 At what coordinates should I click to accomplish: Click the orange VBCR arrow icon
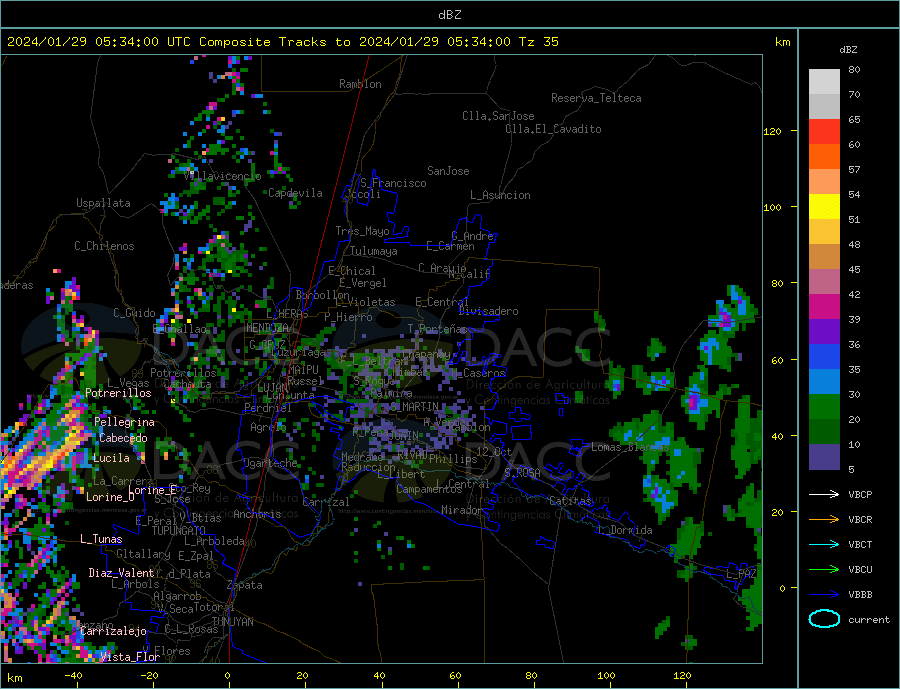(824, 520)
